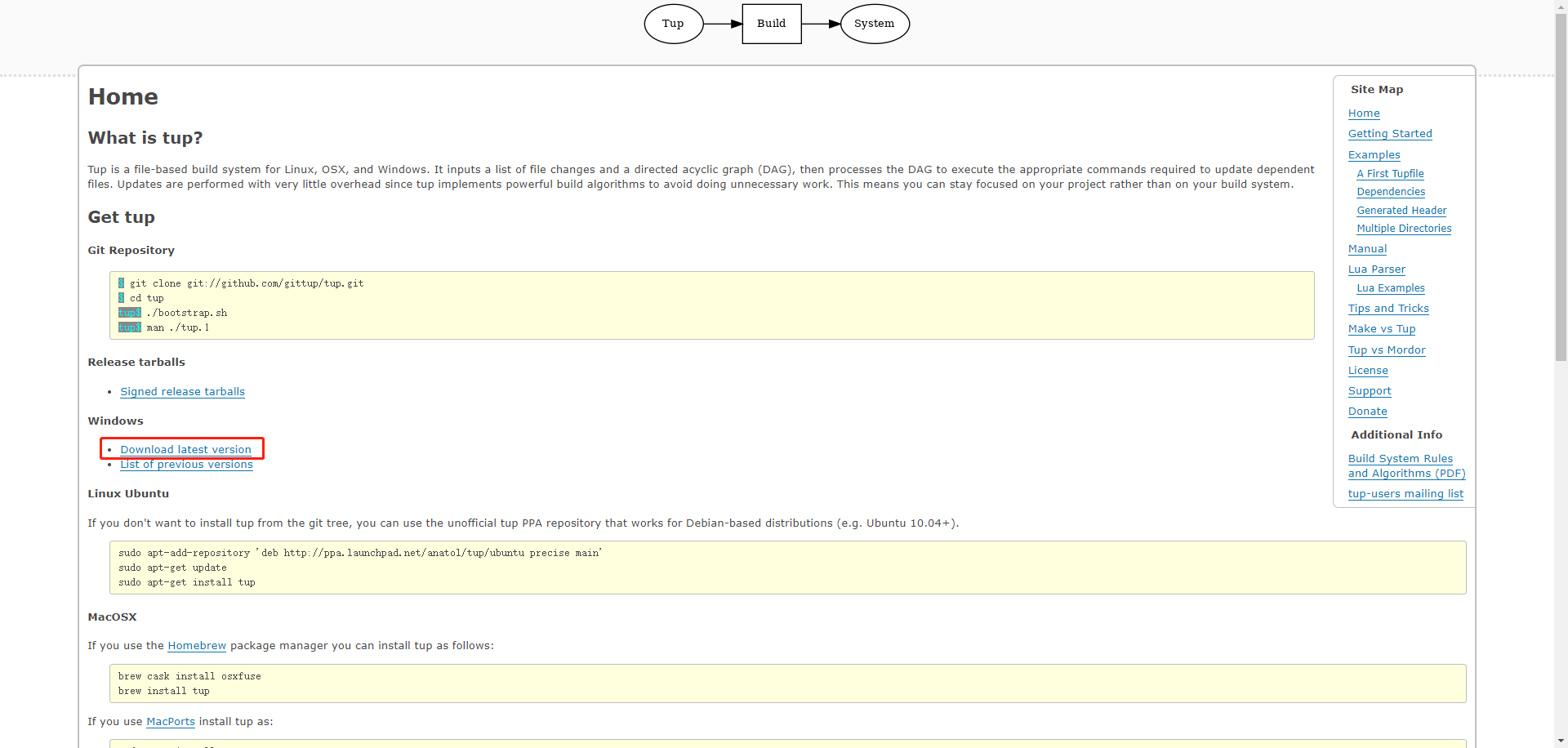Click the 'Additional Info' sidebar heading
1568x748 pixels.
point(1396,435)
